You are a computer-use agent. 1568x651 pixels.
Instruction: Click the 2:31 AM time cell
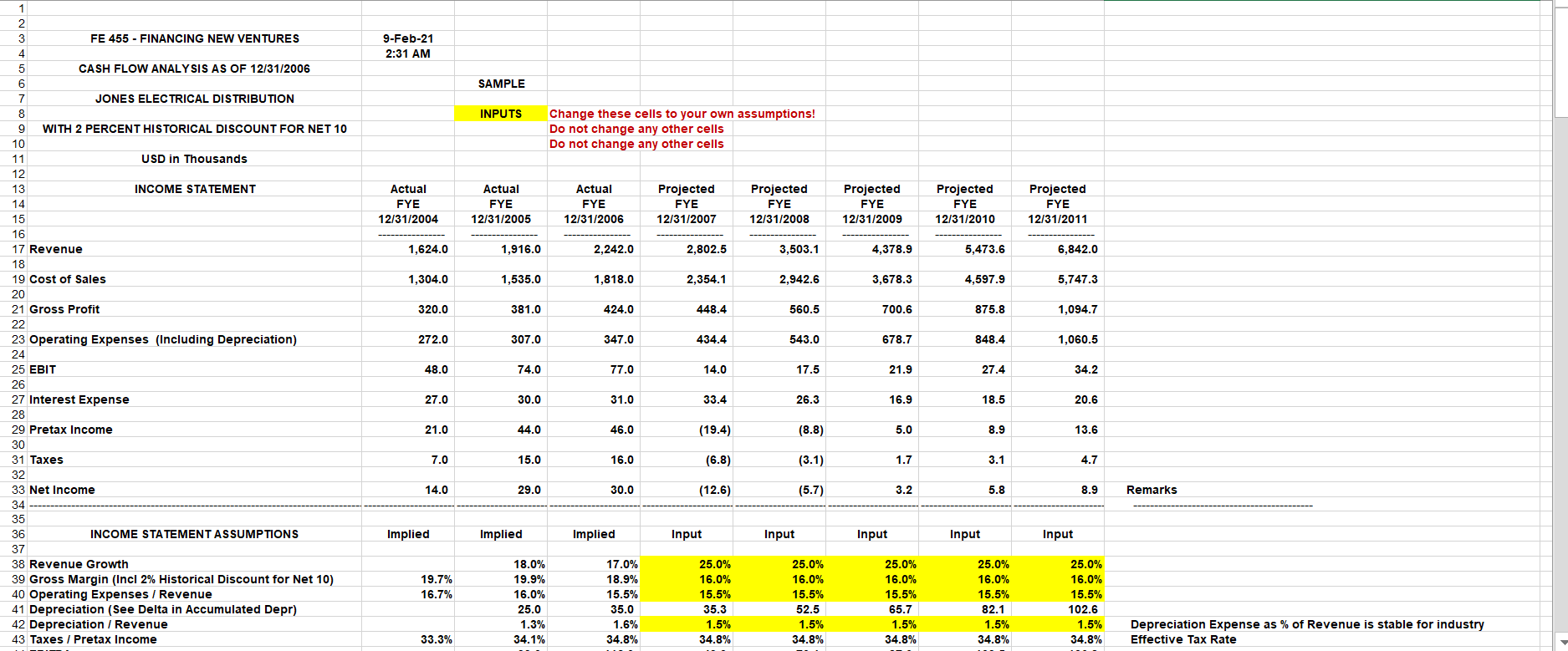[408, 53]
